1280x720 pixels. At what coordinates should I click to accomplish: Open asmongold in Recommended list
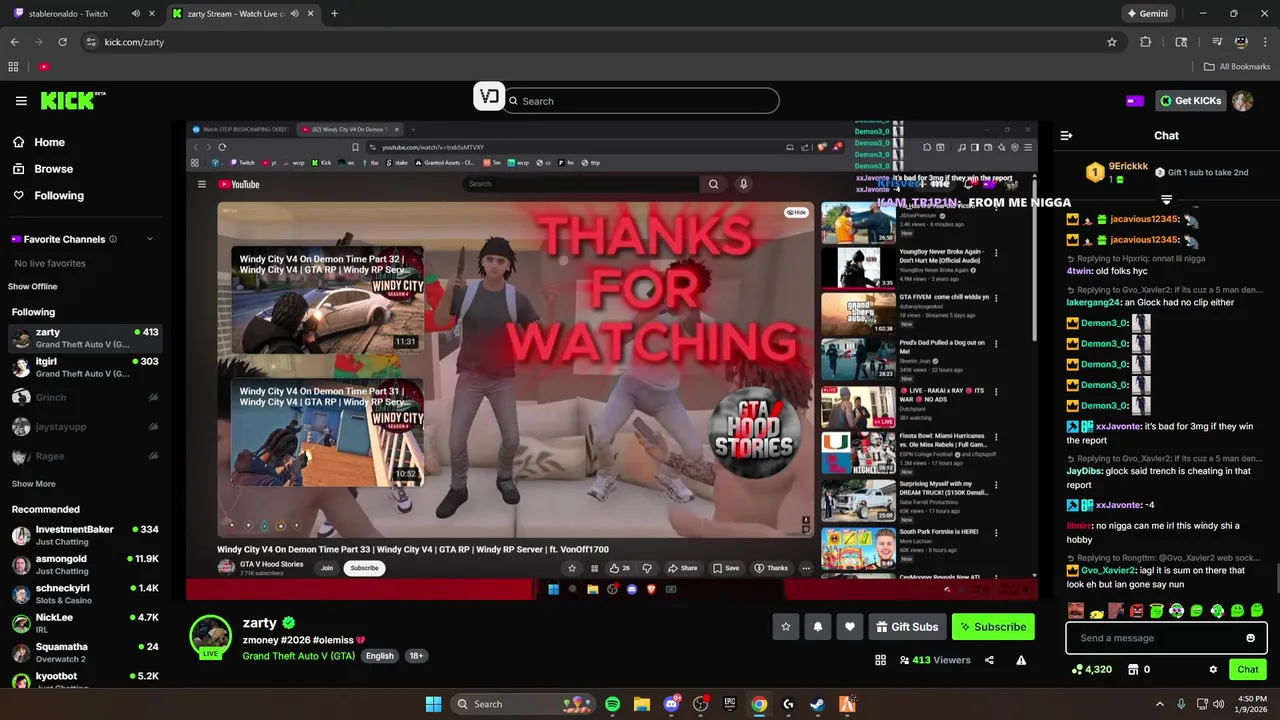pyautogui.click(x=84, y=564)
